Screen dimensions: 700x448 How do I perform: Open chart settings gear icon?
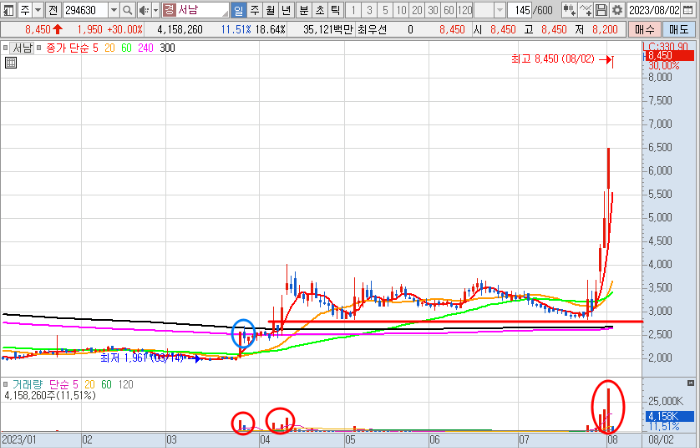pyautogui.click(x=617, y=10)
